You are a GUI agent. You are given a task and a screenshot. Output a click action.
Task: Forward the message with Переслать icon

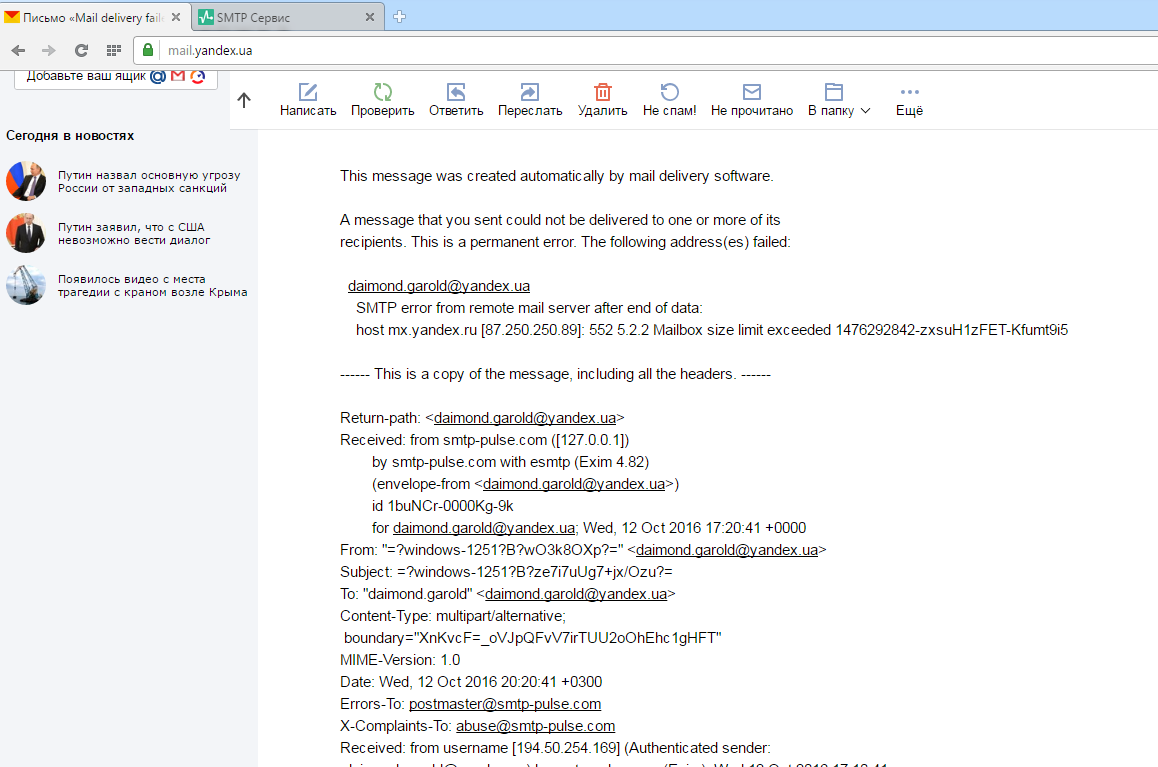click(x=530, y=92)
